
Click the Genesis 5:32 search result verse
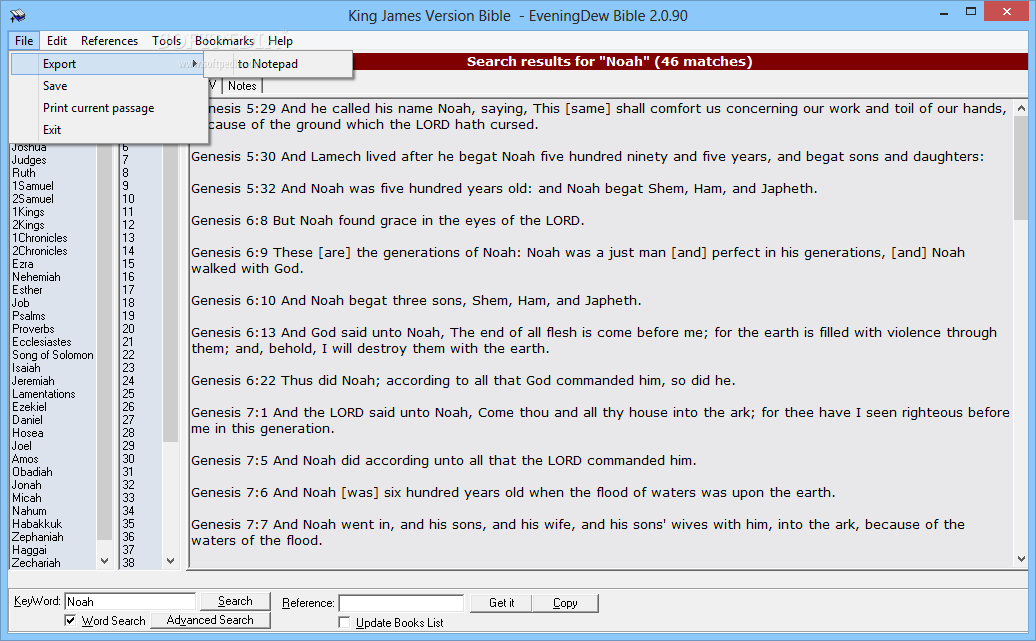pos(504,189)
